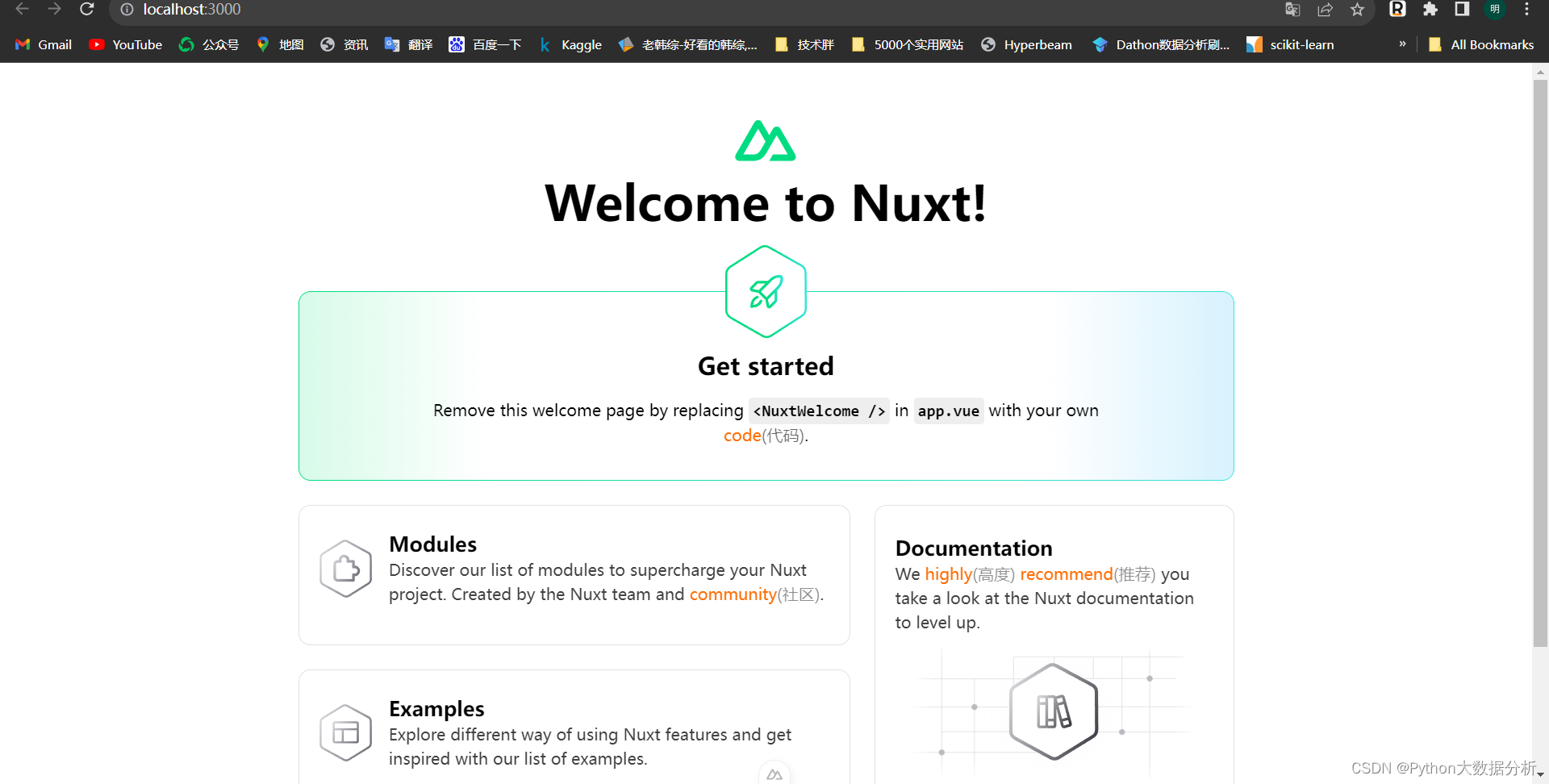1549x784 pixels.
Task: Bookmark this page with the star
Action: (x=1358, y=10)
